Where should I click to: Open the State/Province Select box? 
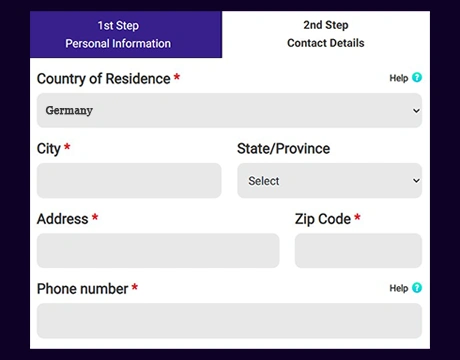click(330, 180)
